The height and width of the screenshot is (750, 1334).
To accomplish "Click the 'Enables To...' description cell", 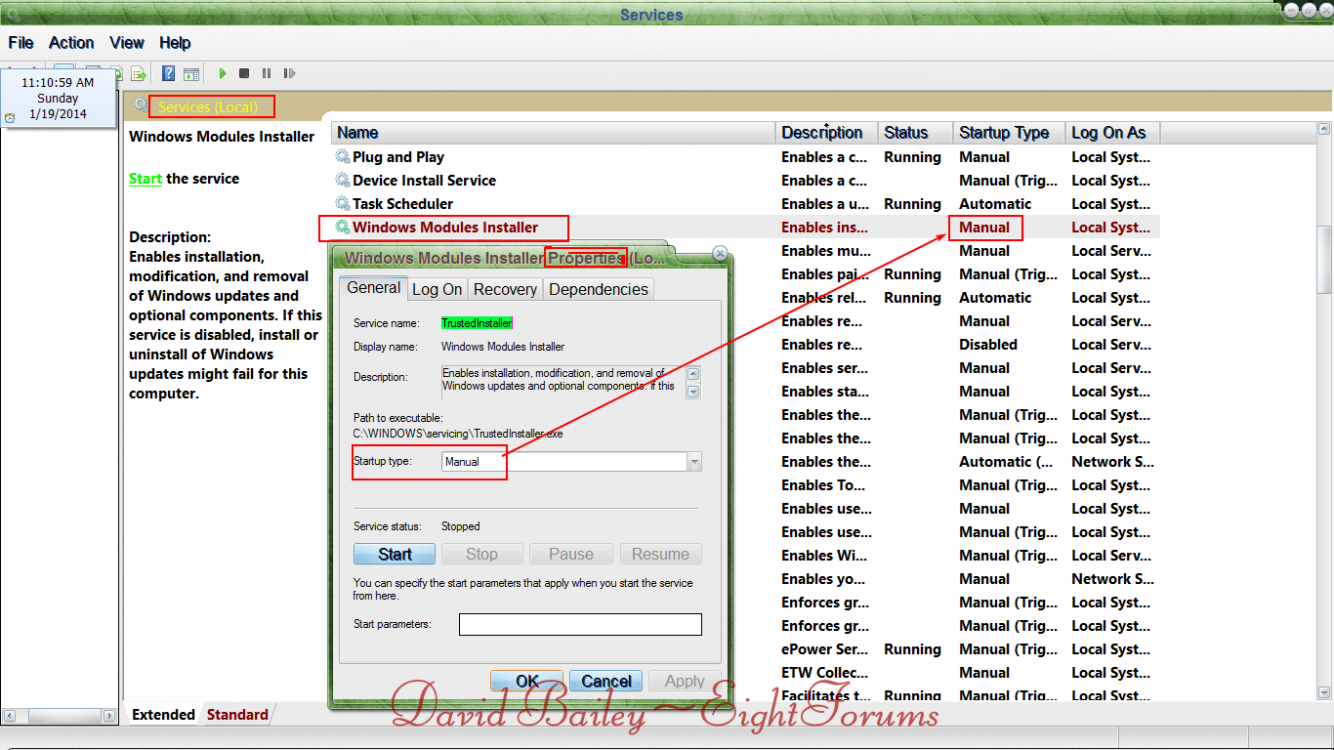I will click(825, 485).
